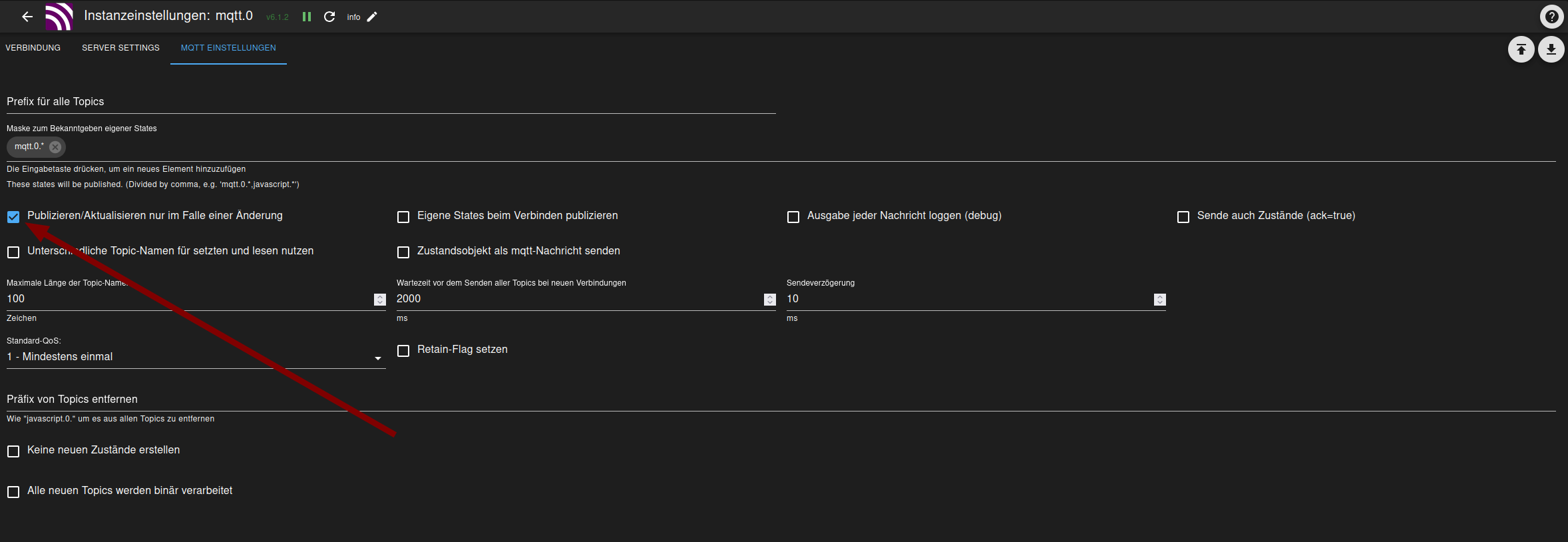Open help via the question mark icon
This screenshot has width=1568, height=542.
(1551, 17)
